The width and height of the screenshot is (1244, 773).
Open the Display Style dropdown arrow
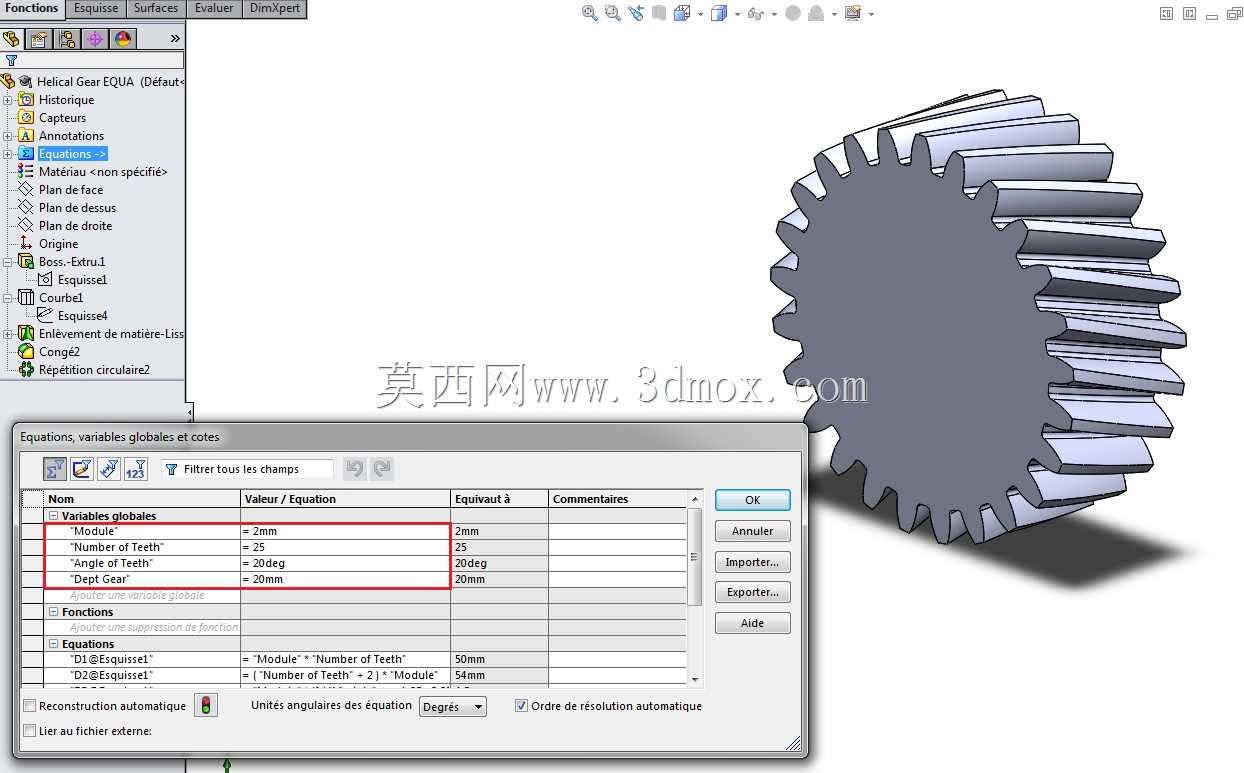737,14
